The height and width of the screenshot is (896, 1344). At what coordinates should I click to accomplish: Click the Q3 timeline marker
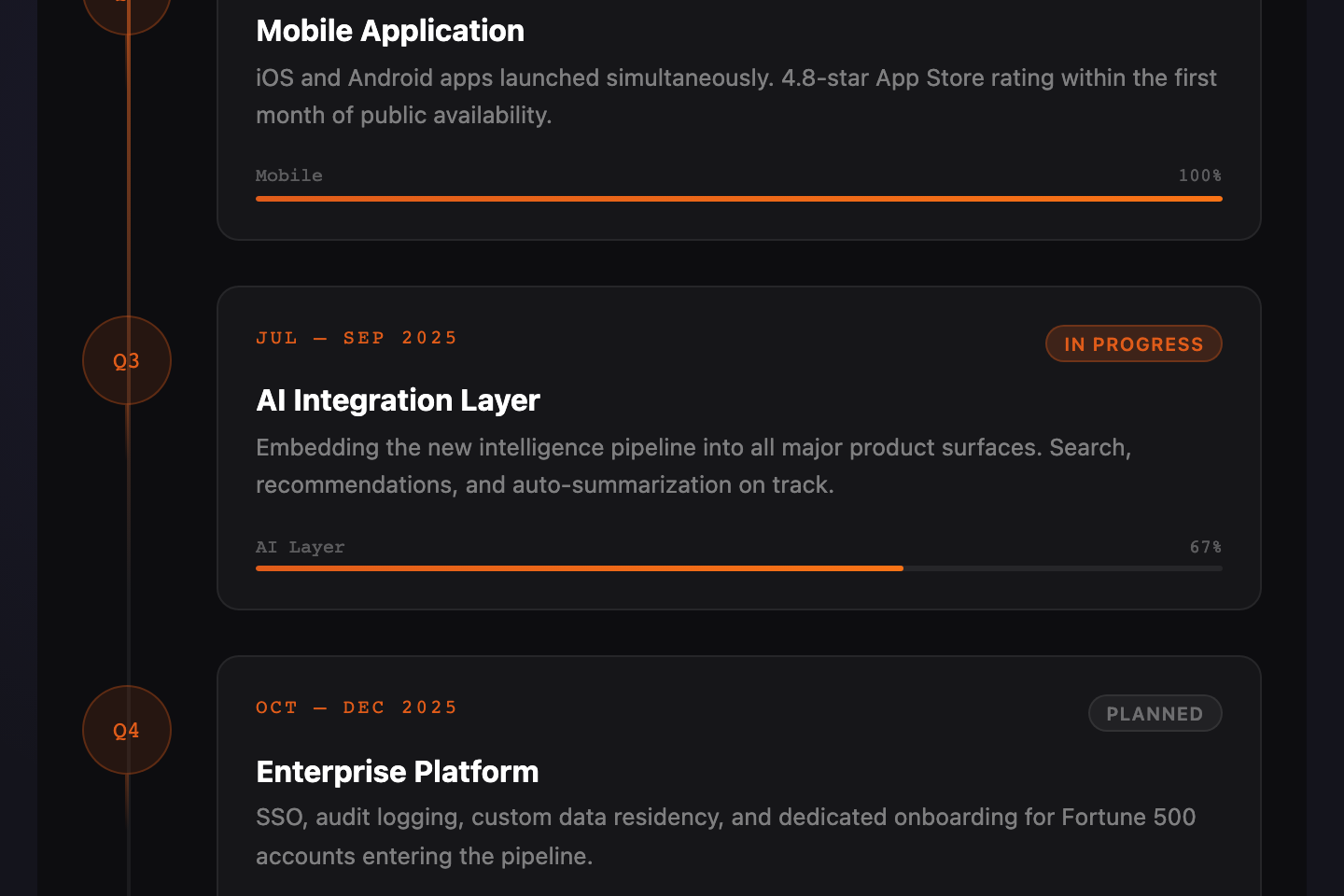127,360
